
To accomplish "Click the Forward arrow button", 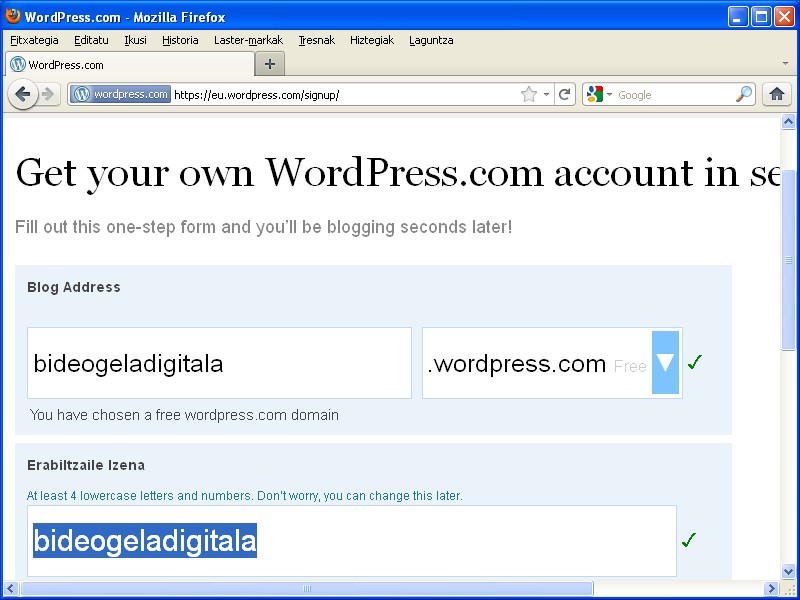I will tap(48, 94).
